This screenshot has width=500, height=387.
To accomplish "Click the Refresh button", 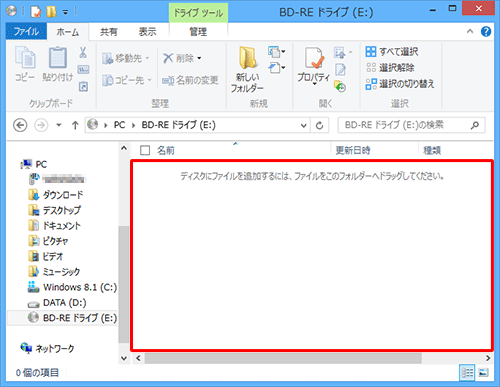I will pyautogui.click(x=319, y=126).
